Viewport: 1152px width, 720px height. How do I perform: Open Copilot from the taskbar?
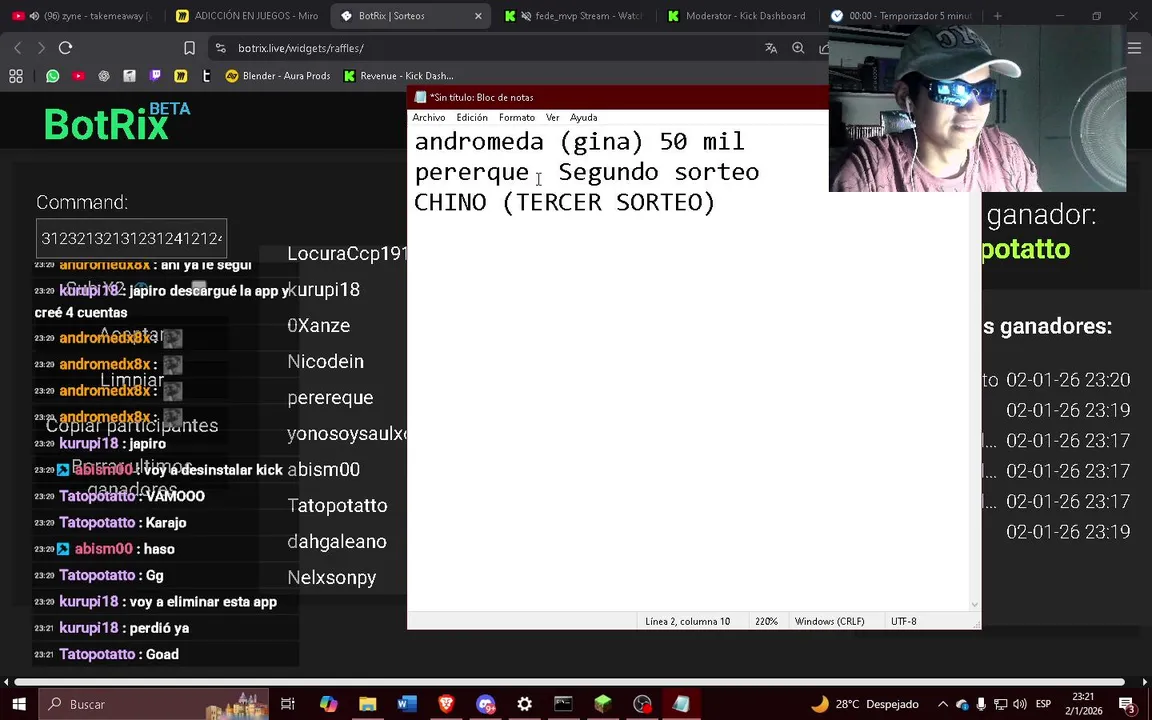tap(328, 704)
